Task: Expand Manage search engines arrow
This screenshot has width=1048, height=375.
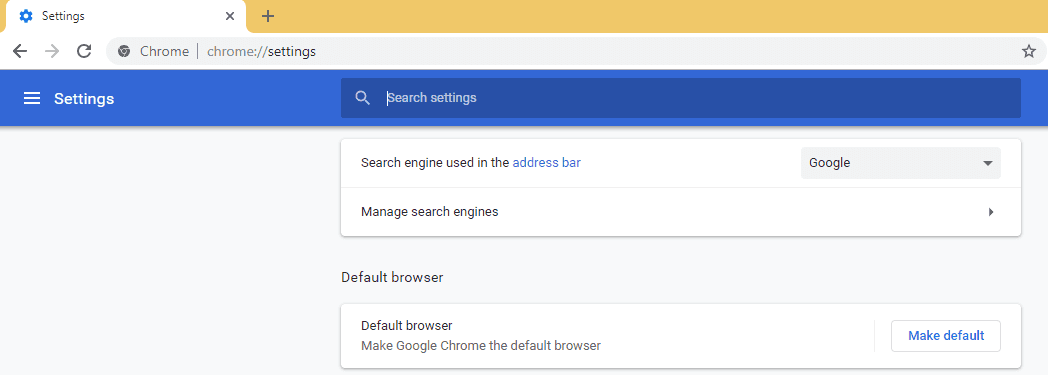Action: [991, 212]
